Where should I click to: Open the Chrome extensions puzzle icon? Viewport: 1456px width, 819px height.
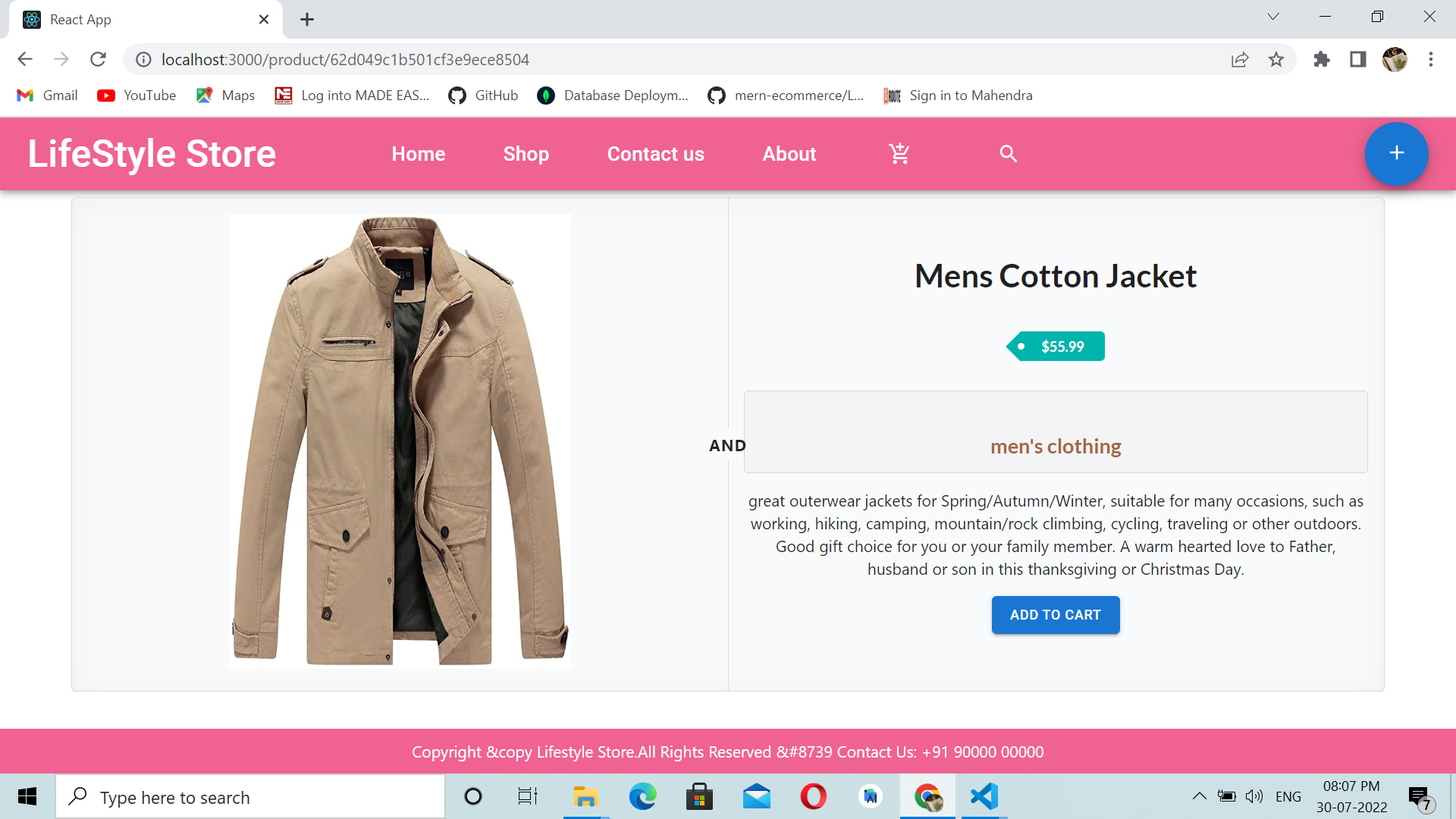coord(1322,59)
